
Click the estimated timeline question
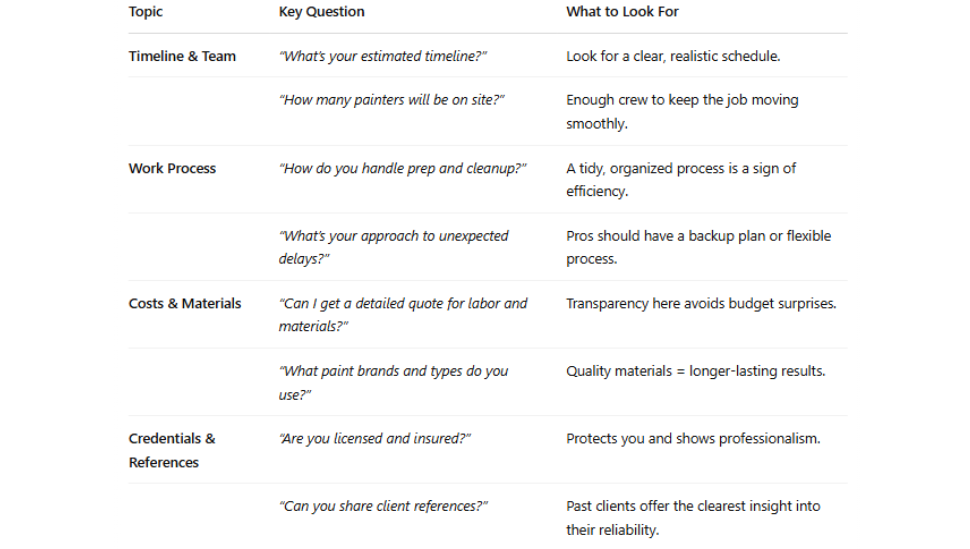click(x=383, y=56)
